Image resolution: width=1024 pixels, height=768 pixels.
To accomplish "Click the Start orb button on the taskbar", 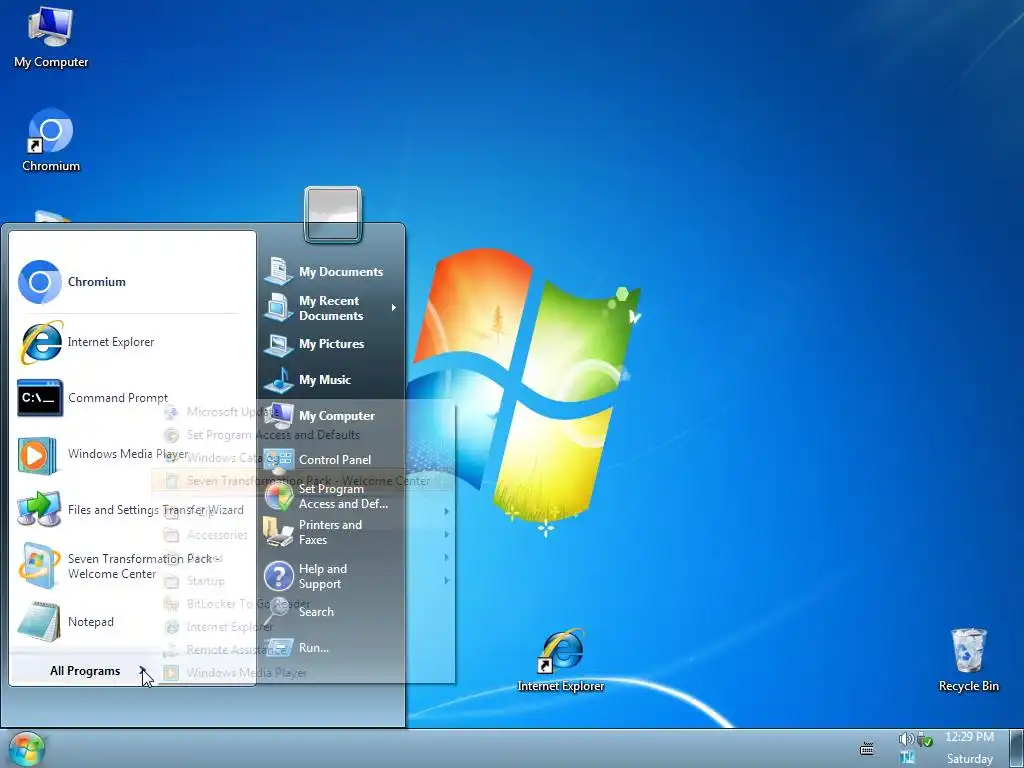I will coord(27,749).
